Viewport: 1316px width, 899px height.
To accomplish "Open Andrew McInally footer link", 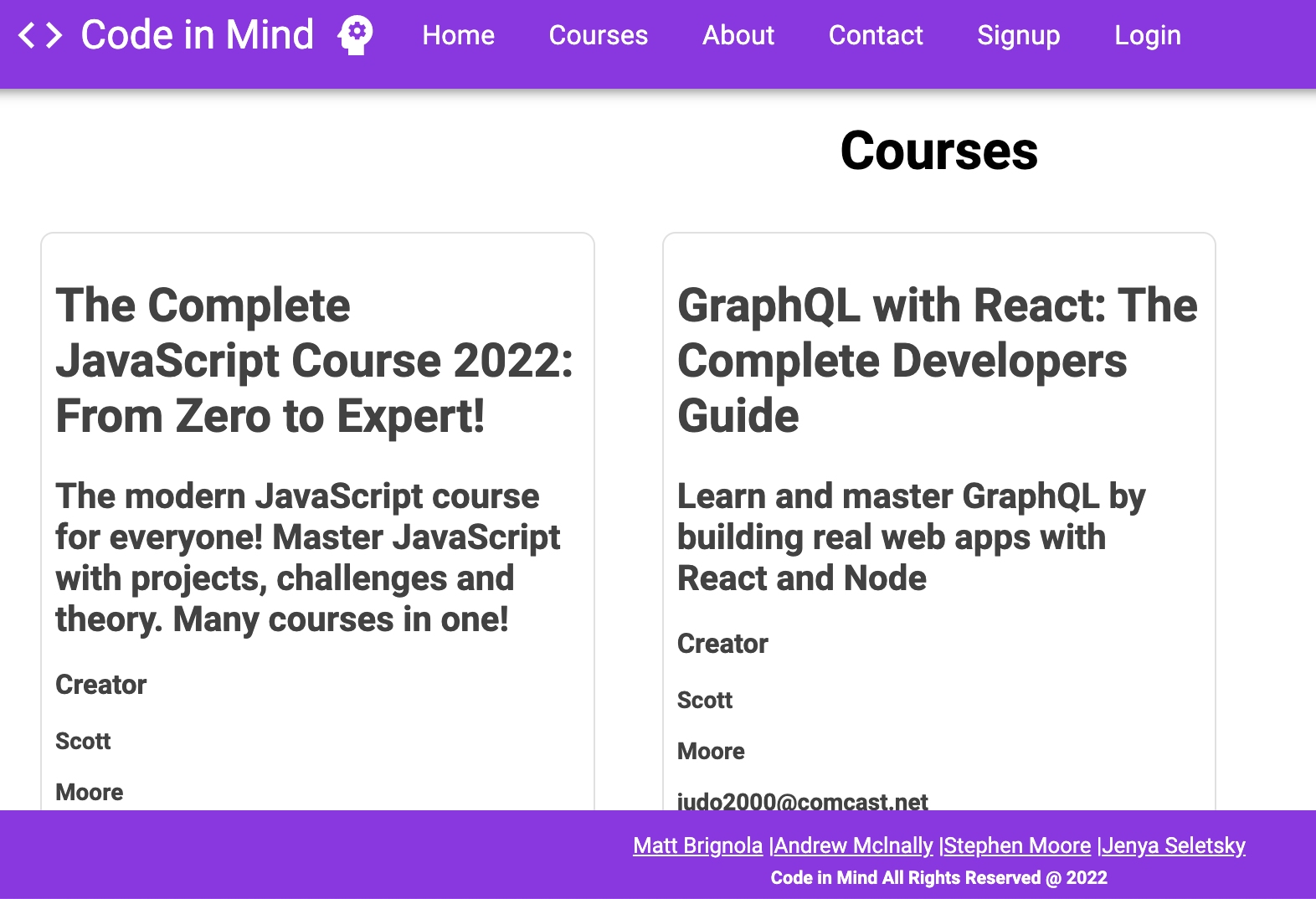I will pyautogui.click(x=854, y=845).
